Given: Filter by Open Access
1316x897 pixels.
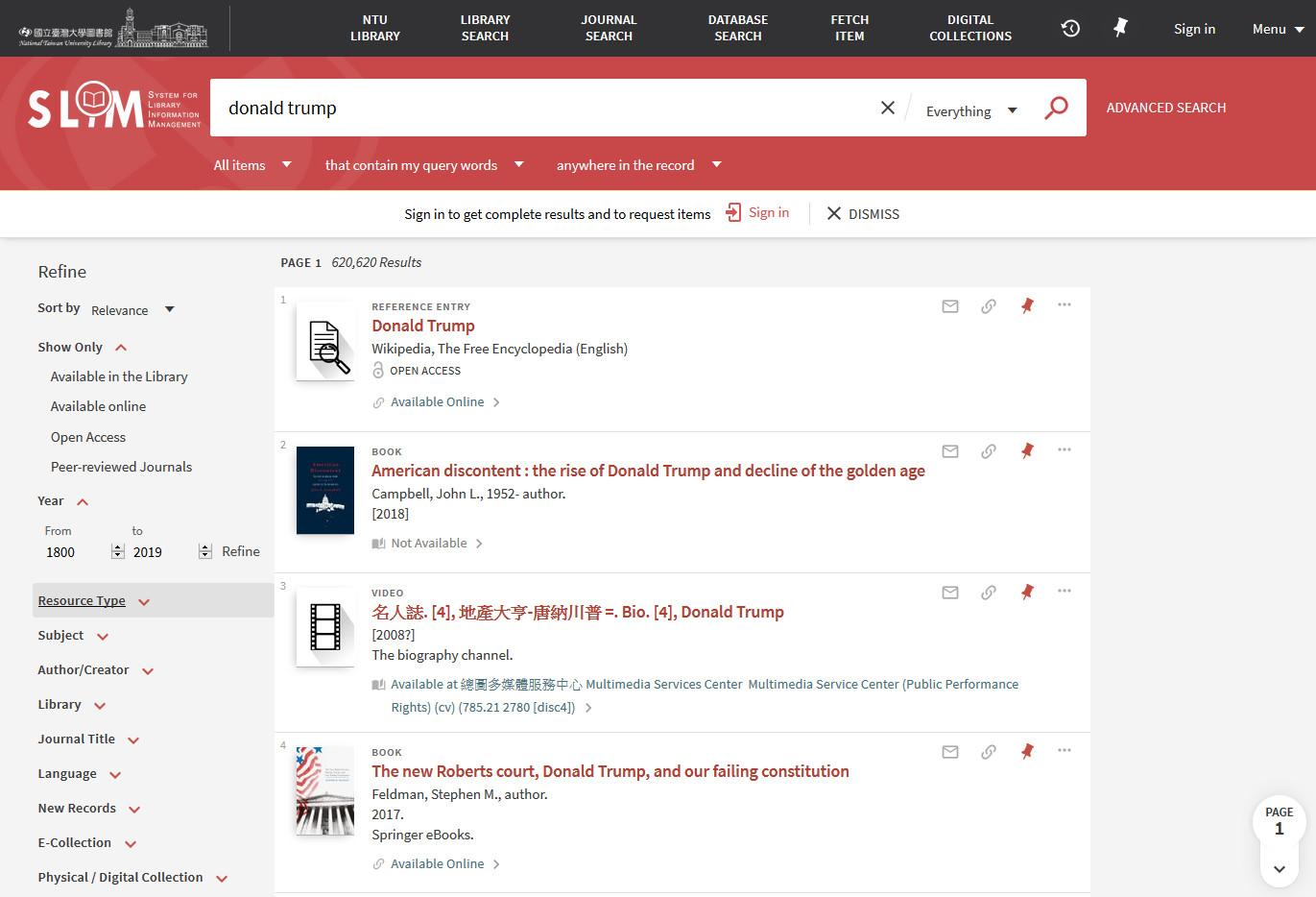Looking at the screenshot, I should tap(88, 437).
